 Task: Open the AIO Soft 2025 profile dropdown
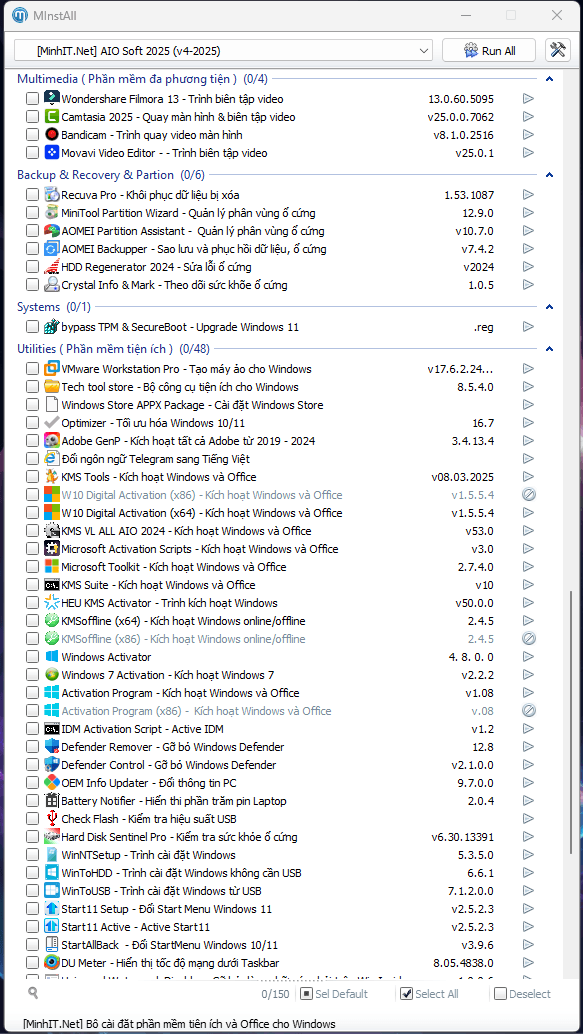click(x=224, y=51)
